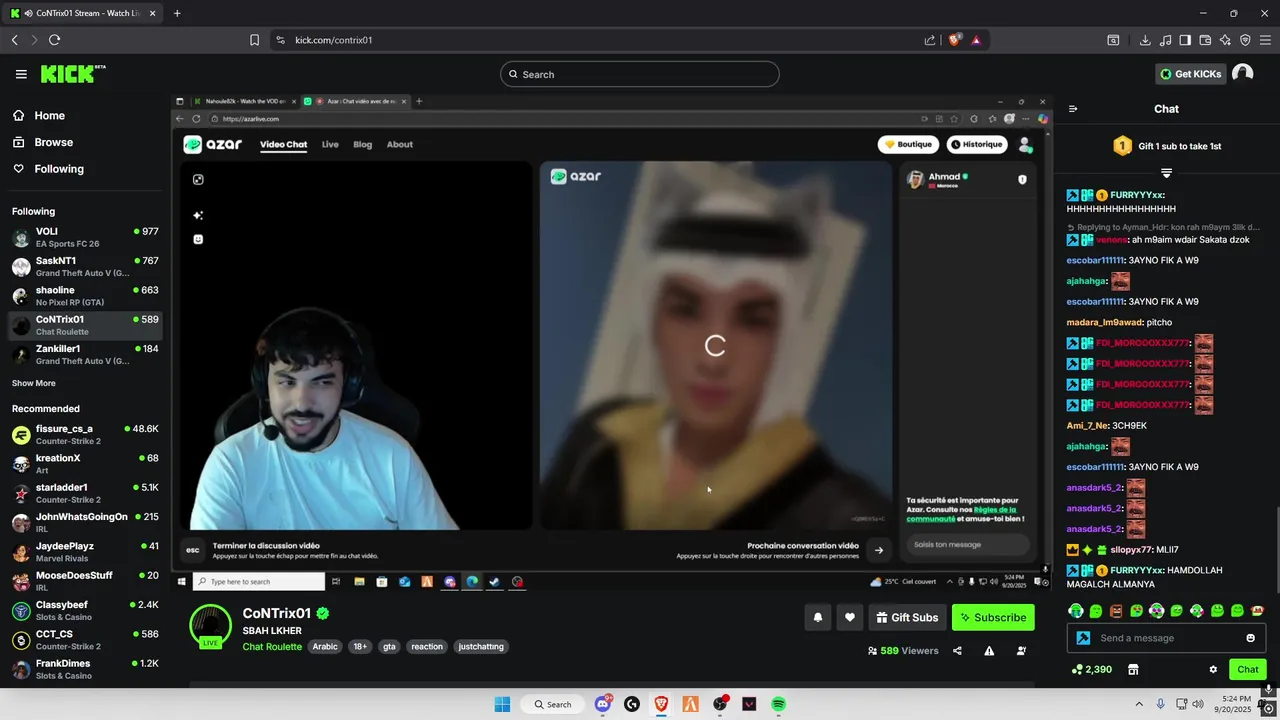Open the user profile avatar menu
The height and width of the screenshot is (720, 1280).
tap(1242, 73)
